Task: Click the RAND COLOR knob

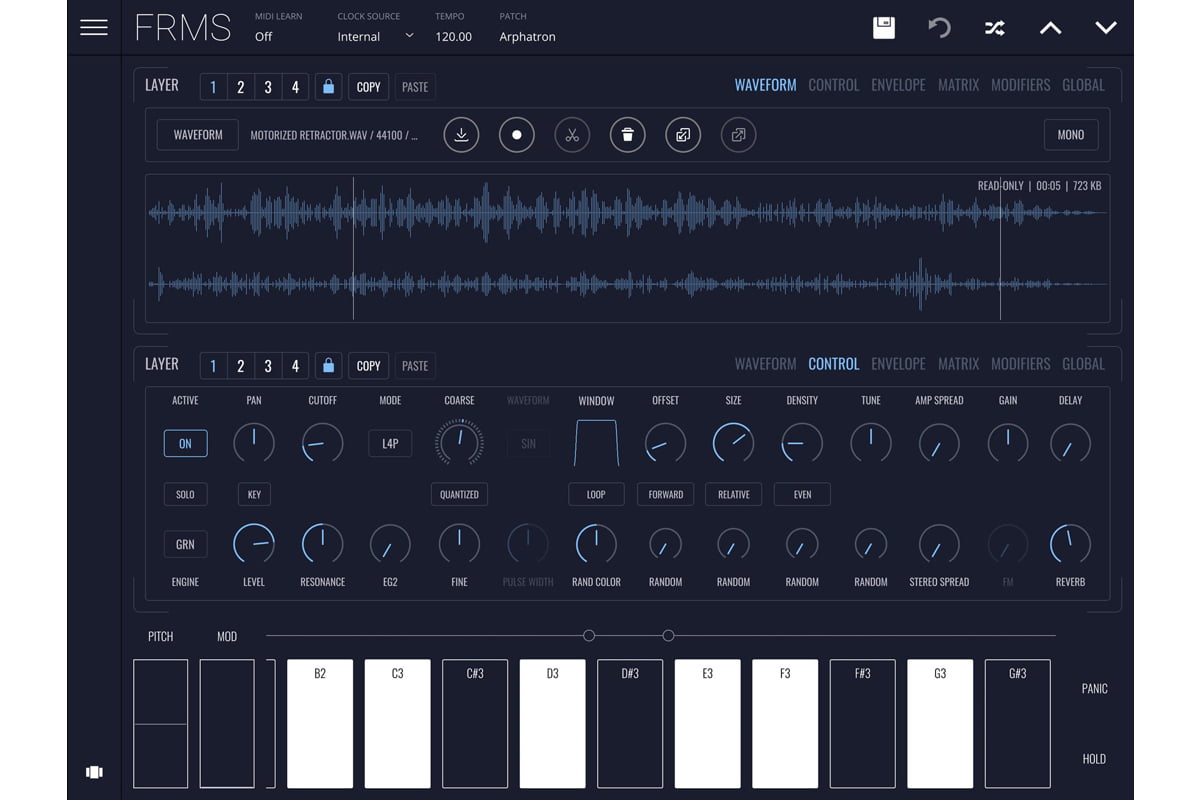Action: coord(596,544)
